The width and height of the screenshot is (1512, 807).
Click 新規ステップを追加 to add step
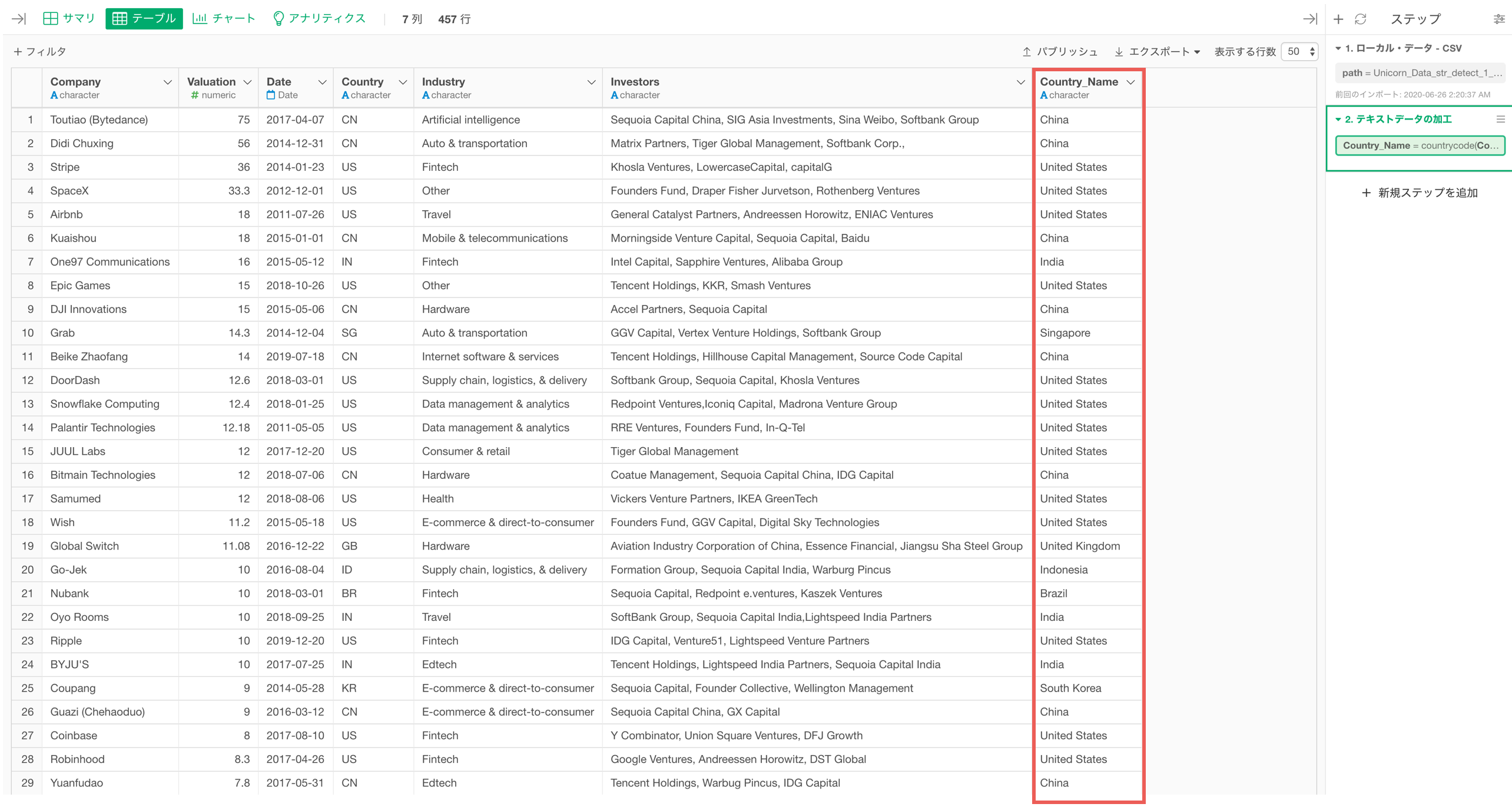1420,193
